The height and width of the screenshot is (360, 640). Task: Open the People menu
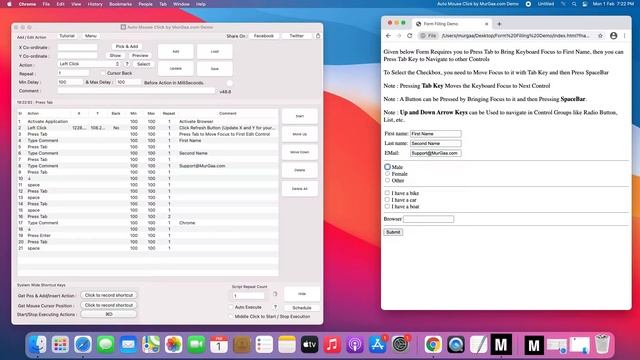[x=145, y=4]
